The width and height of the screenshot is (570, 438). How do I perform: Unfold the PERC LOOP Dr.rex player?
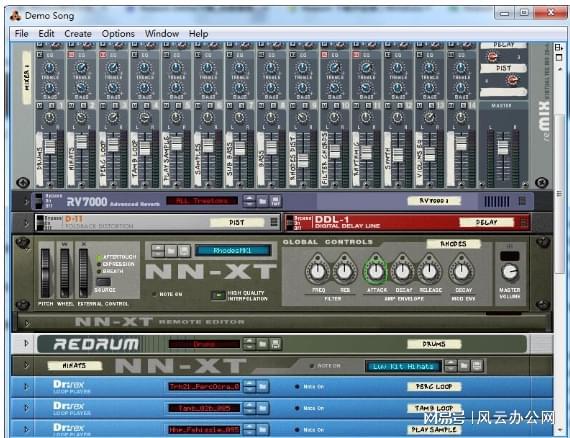click(x=26, y=387)
